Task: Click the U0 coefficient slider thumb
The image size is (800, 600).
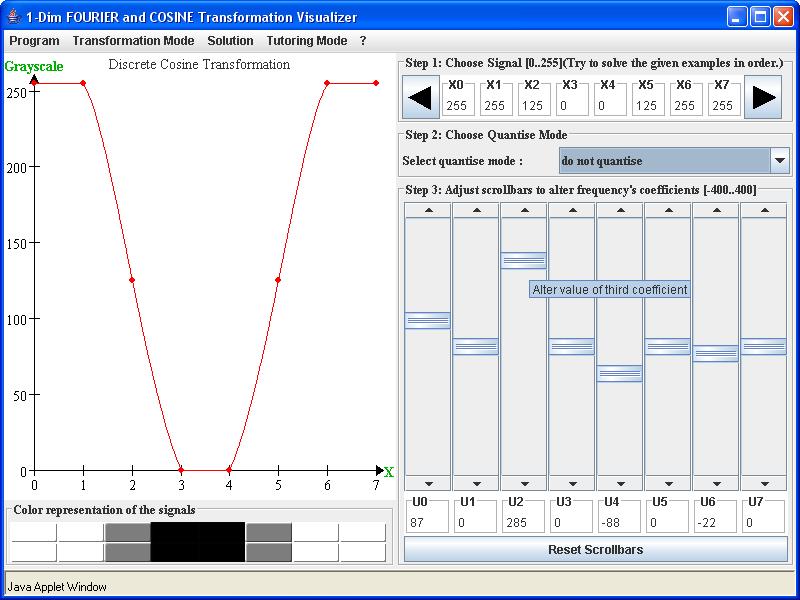Action: 428,320
